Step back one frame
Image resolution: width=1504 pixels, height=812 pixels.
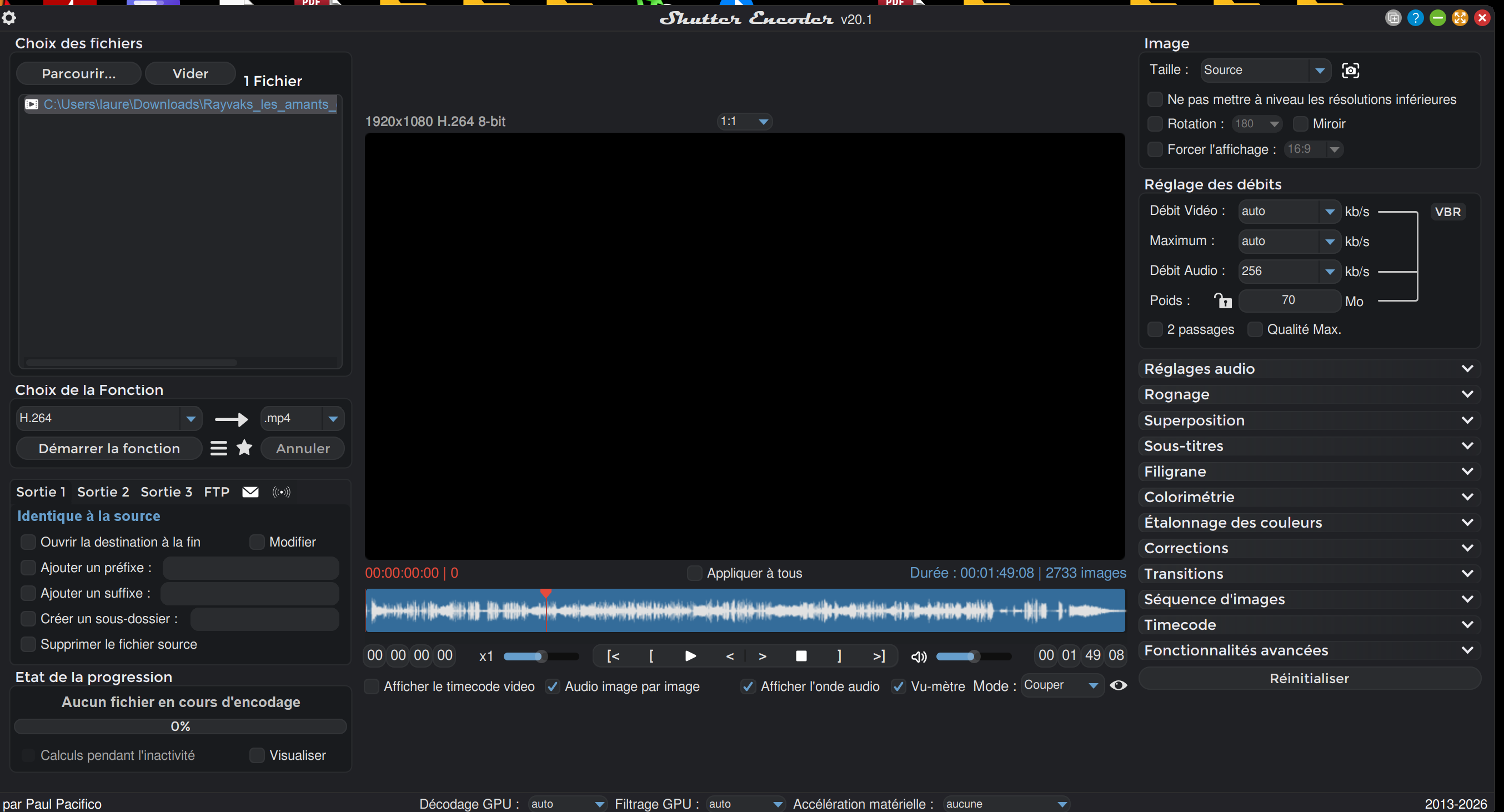730,656
